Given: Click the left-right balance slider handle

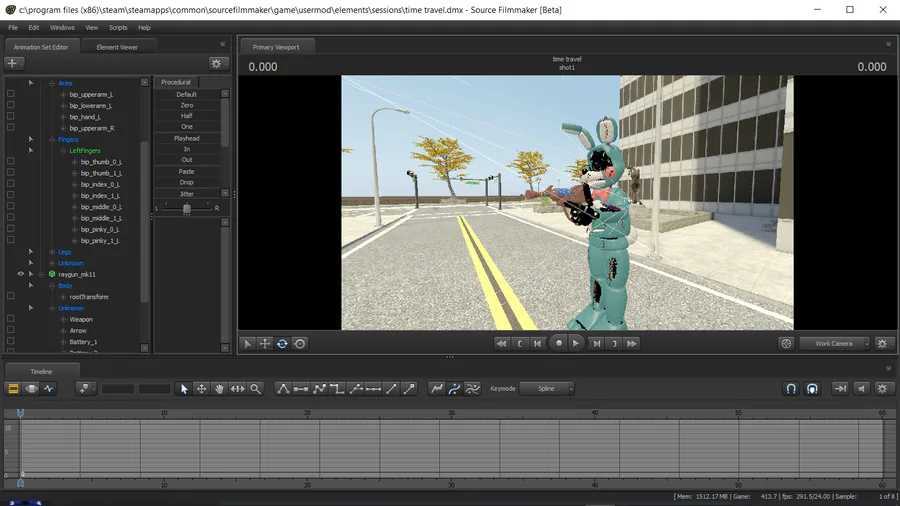Looking at the screenshot, I should pyautogui.click(x=187, y=208).
